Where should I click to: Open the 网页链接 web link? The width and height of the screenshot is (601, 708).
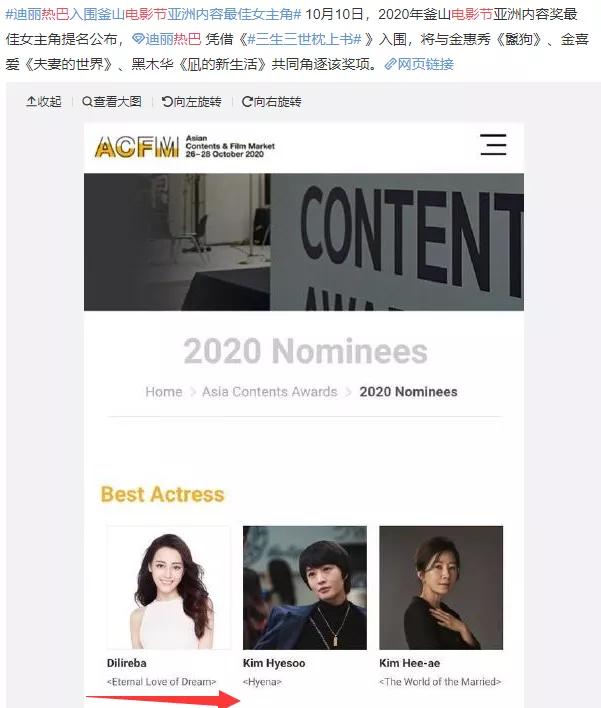click(x=419, y=64)
